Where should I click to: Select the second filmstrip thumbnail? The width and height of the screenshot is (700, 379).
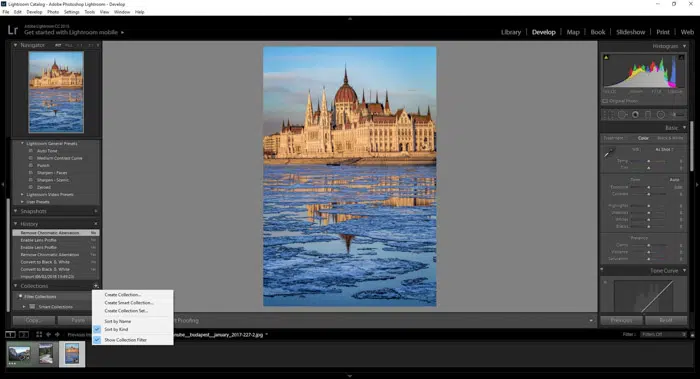pyautogui.click(x=46, y=354)
